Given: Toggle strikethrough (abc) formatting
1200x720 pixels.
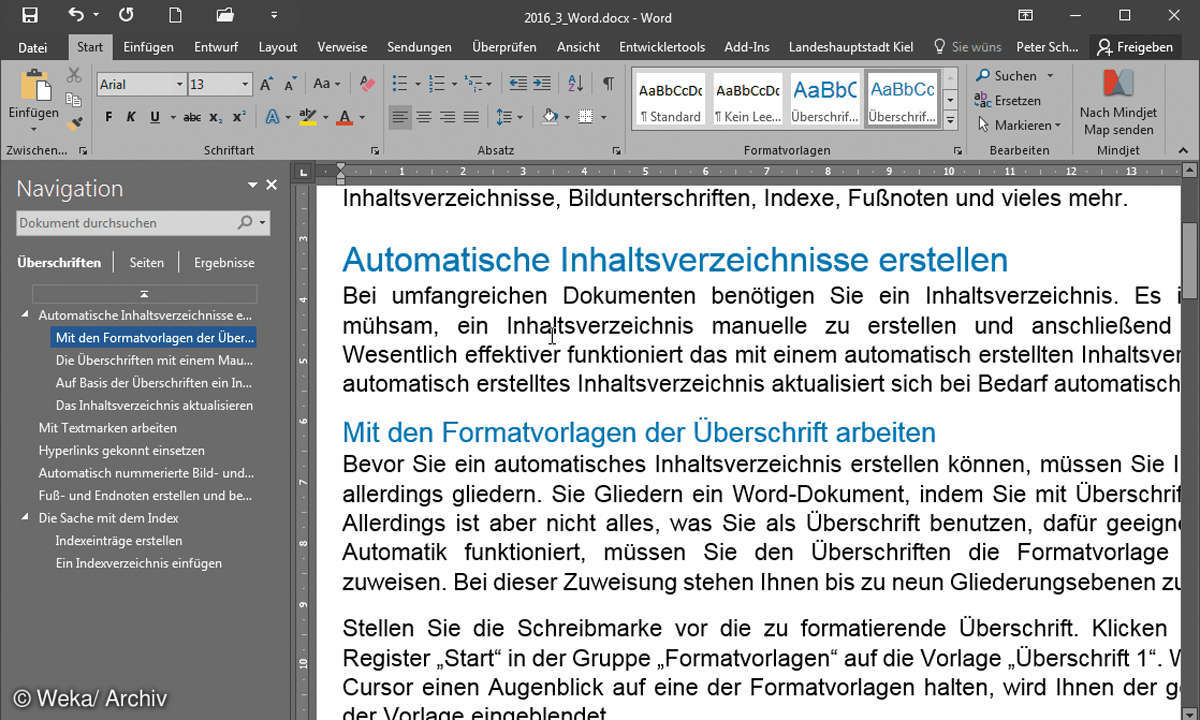Looking at the screenshot, I should point(192,118).
